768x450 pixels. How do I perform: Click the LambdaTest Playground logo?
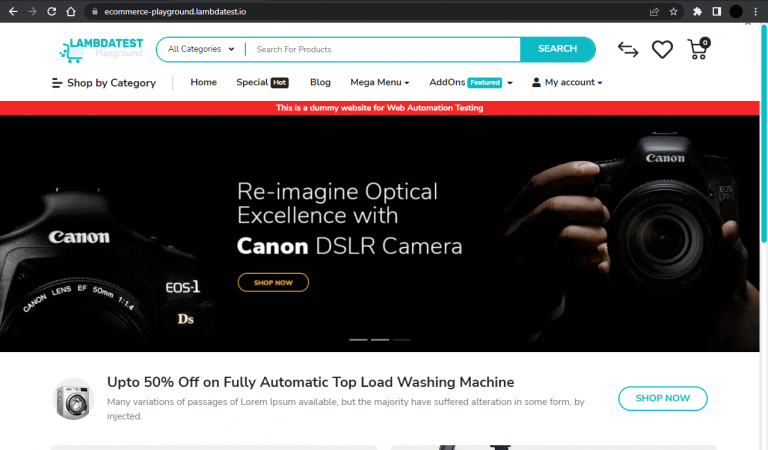click(101, 48)
